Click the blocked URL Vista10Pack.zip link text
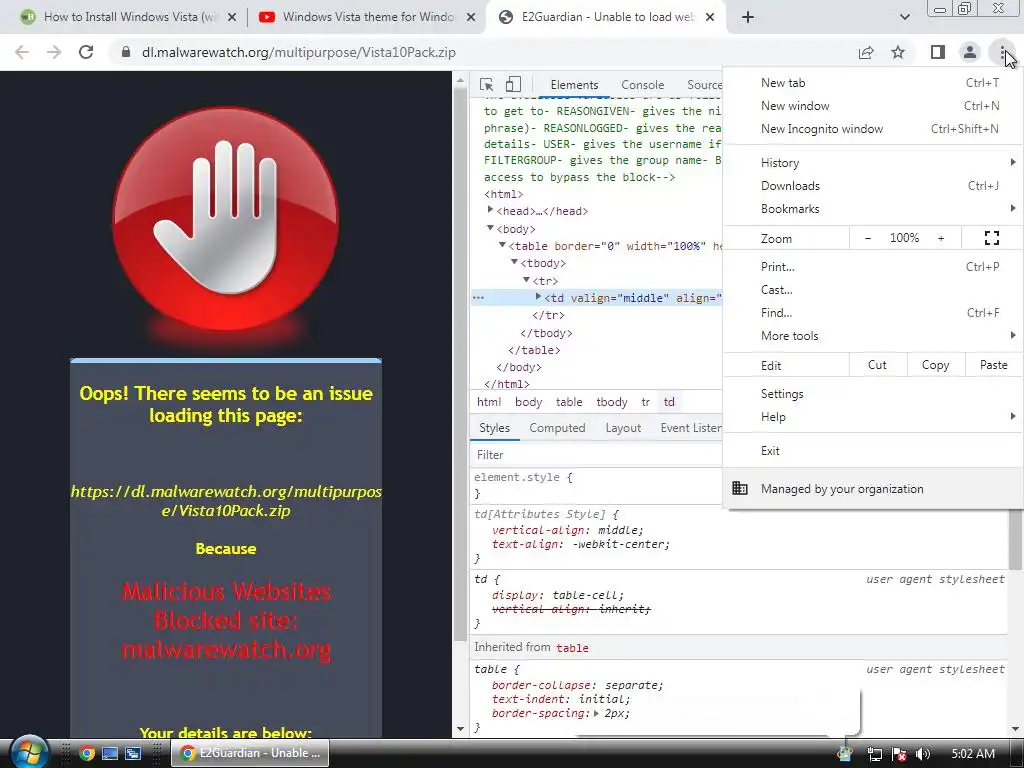This screenshot has height=768, width=1024. 226,501
